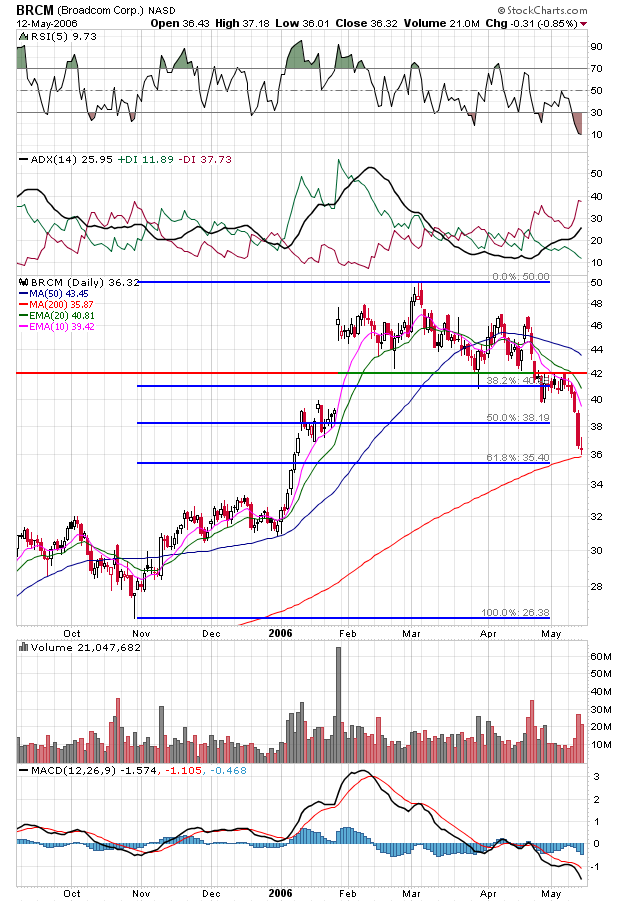
Task: Click the 0.0%: 50.00 Fibonacci label
Action: (521, 277)
